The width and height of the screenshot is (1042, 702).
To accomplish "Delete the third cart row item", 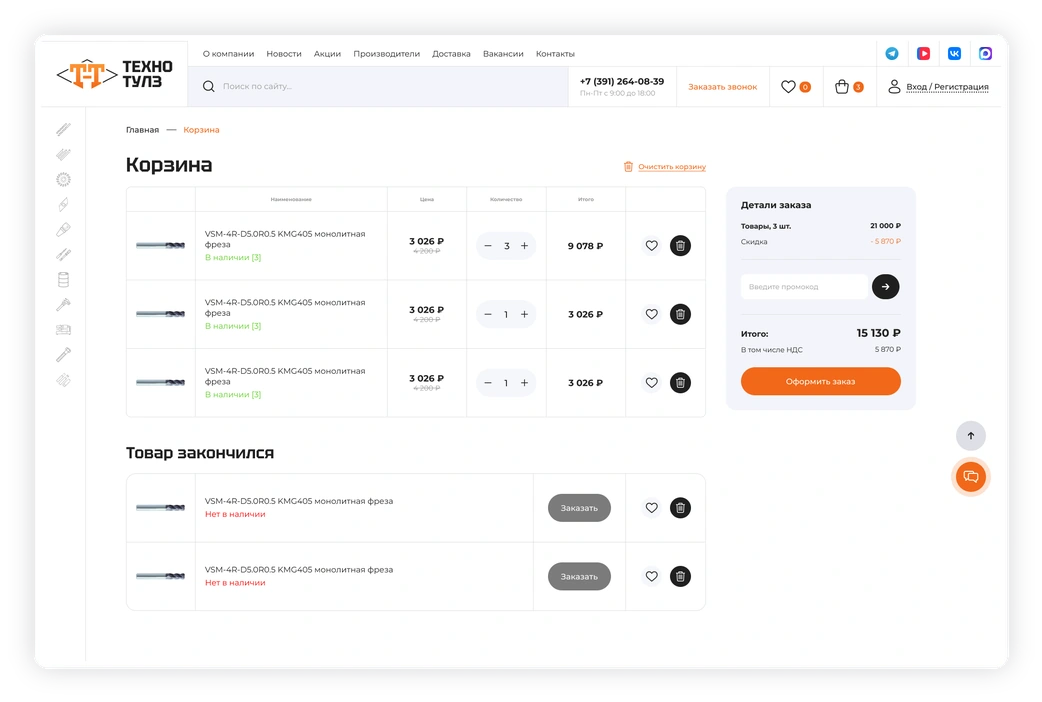I will [x=680, y=383].
